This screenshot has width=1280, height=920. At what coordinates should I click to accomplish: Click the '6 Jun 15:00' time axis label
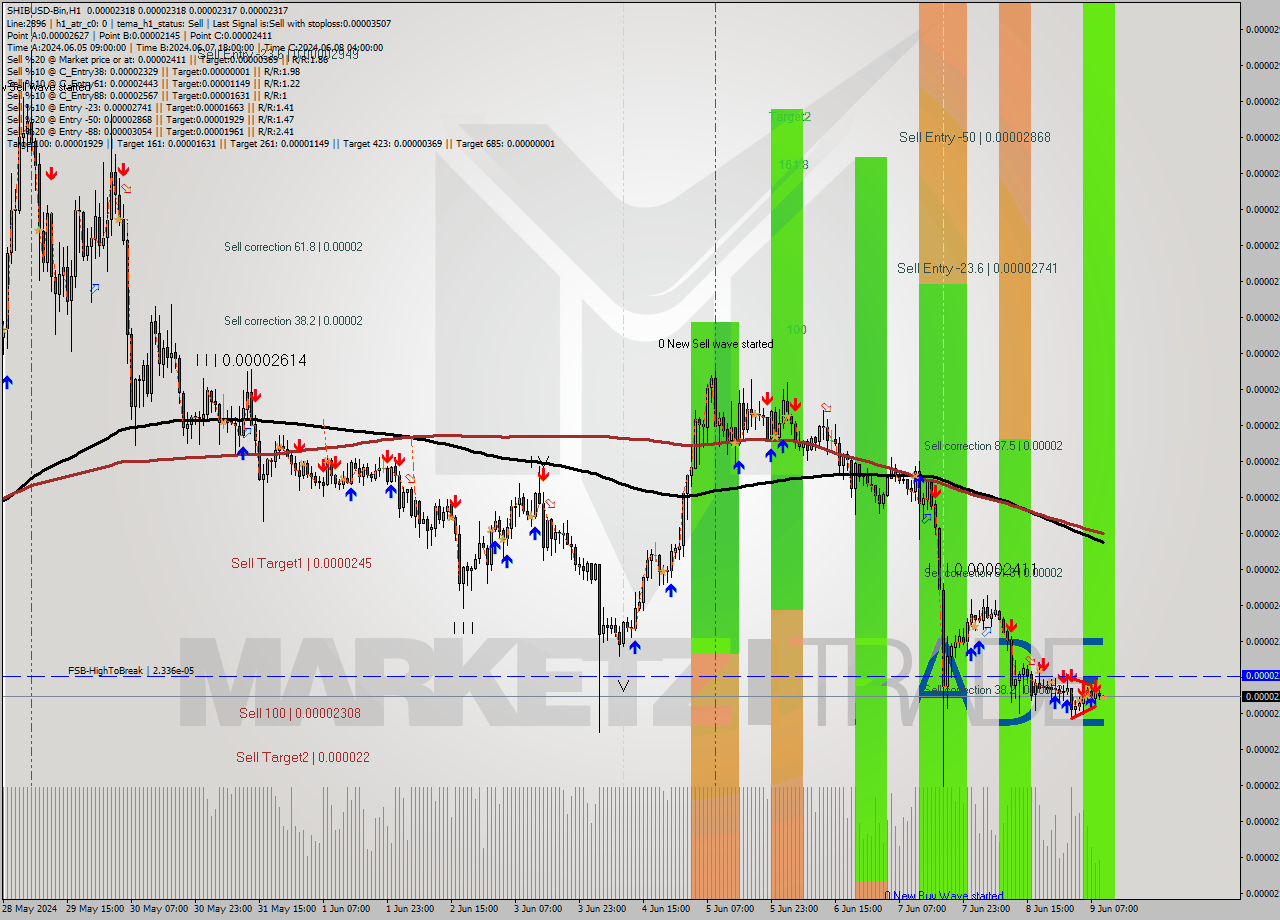pos(858,909)
